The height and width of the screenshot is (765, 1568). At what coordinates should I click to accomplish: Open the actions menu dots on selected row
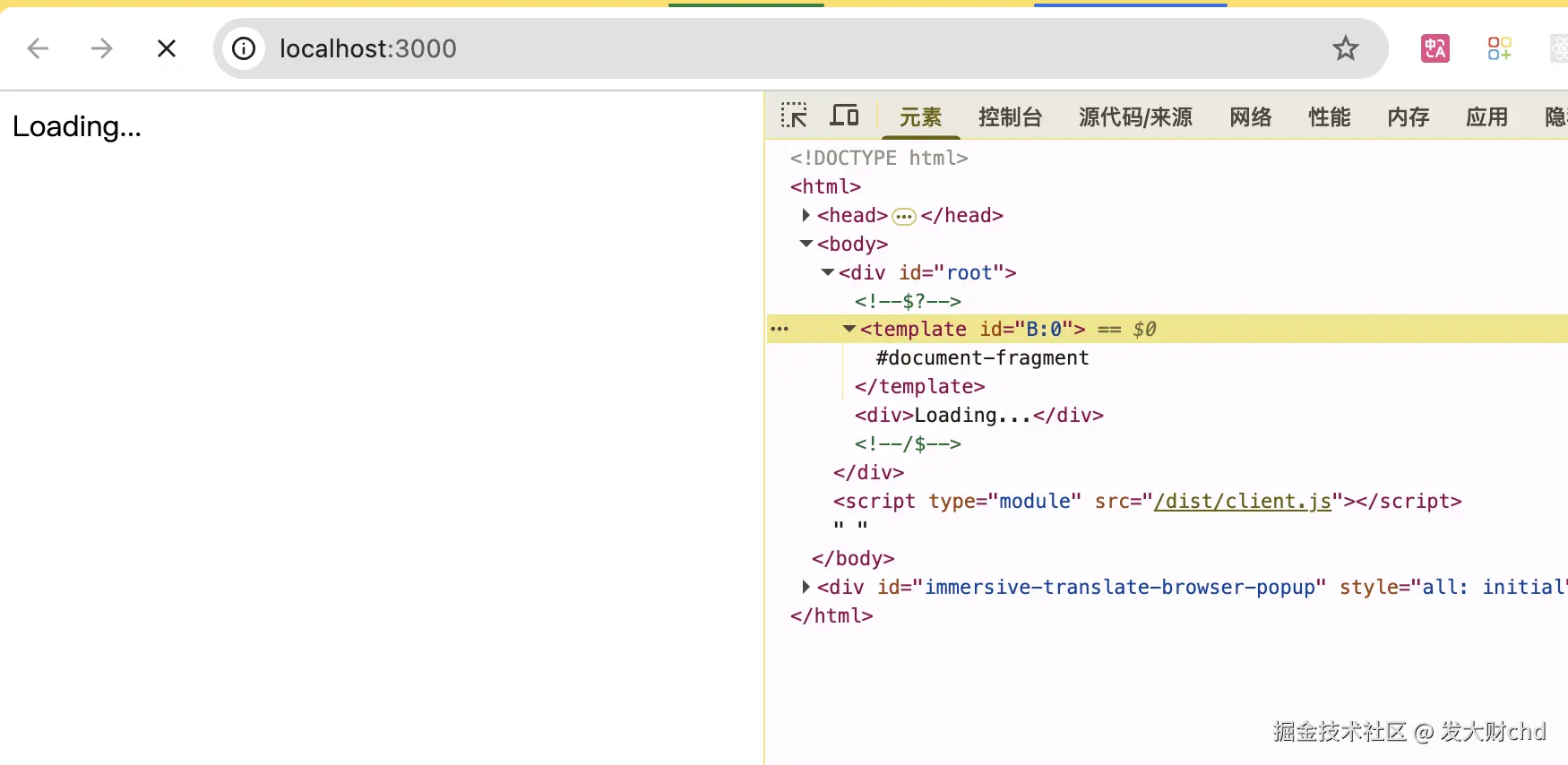pyautogui.click(x=780, y=329)
